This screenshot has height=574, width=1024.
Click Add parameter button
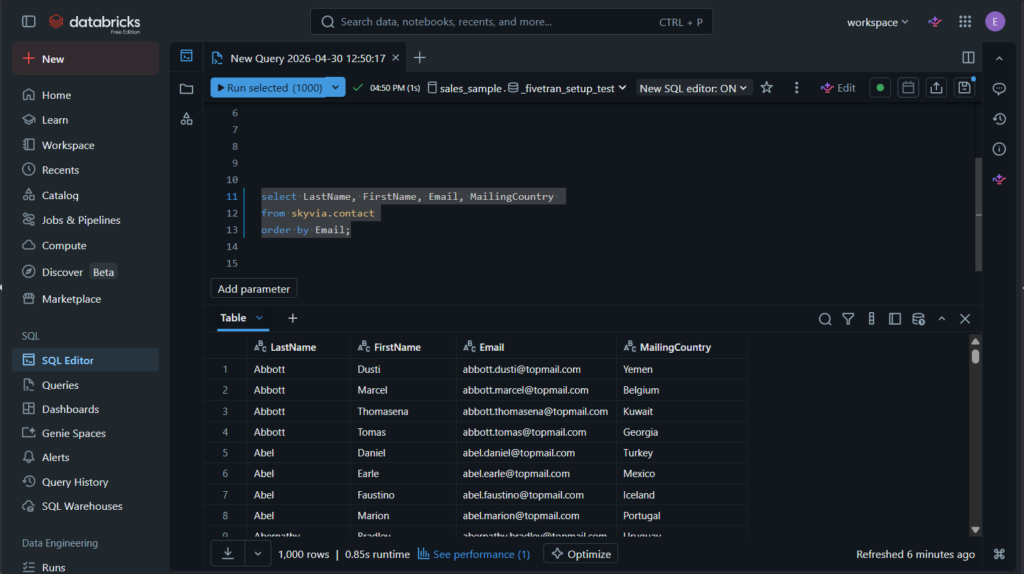[253, 289]
